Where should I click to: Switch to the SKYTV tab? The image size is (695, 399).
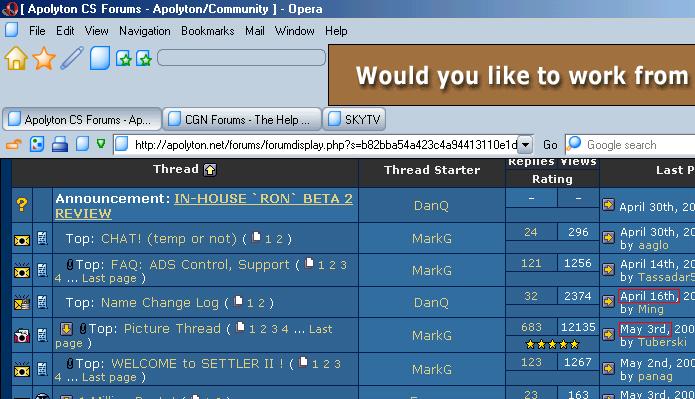354,119
